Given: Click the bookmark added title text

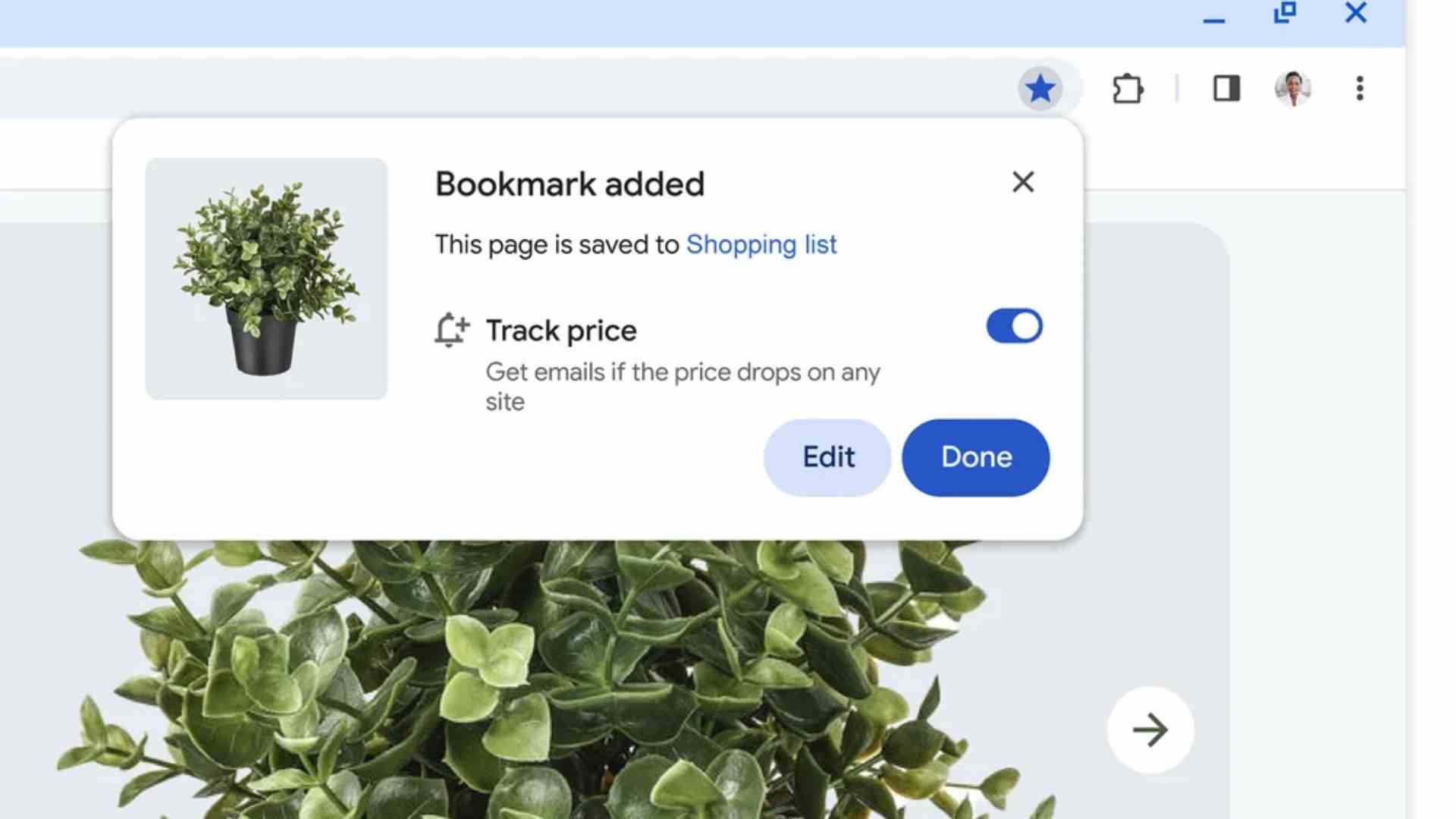Looking at the screenshot, I should tap(570, 183).
